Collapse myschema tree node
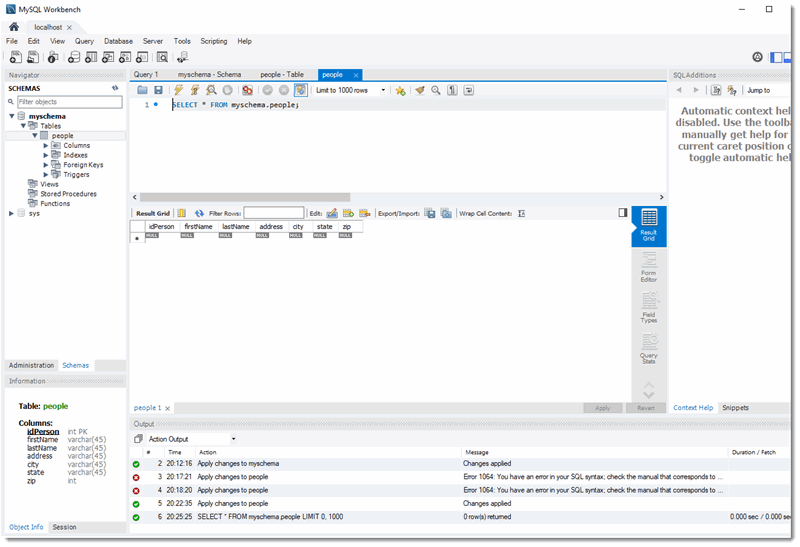The height and width of the screenshot is (547, 800). pyautogui.click(x=12, y=116)
